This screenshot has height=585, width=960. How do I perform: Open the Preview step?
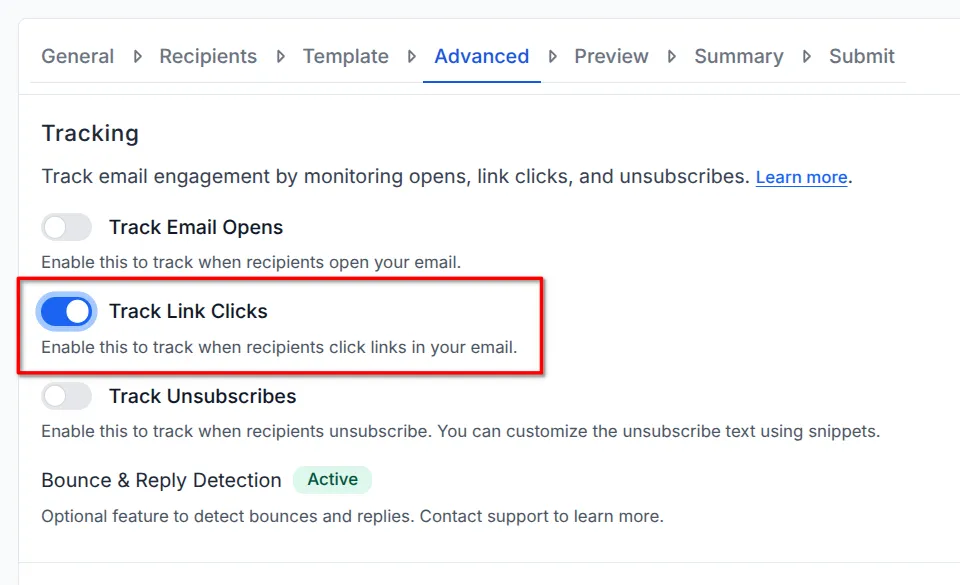coord(611,57)
